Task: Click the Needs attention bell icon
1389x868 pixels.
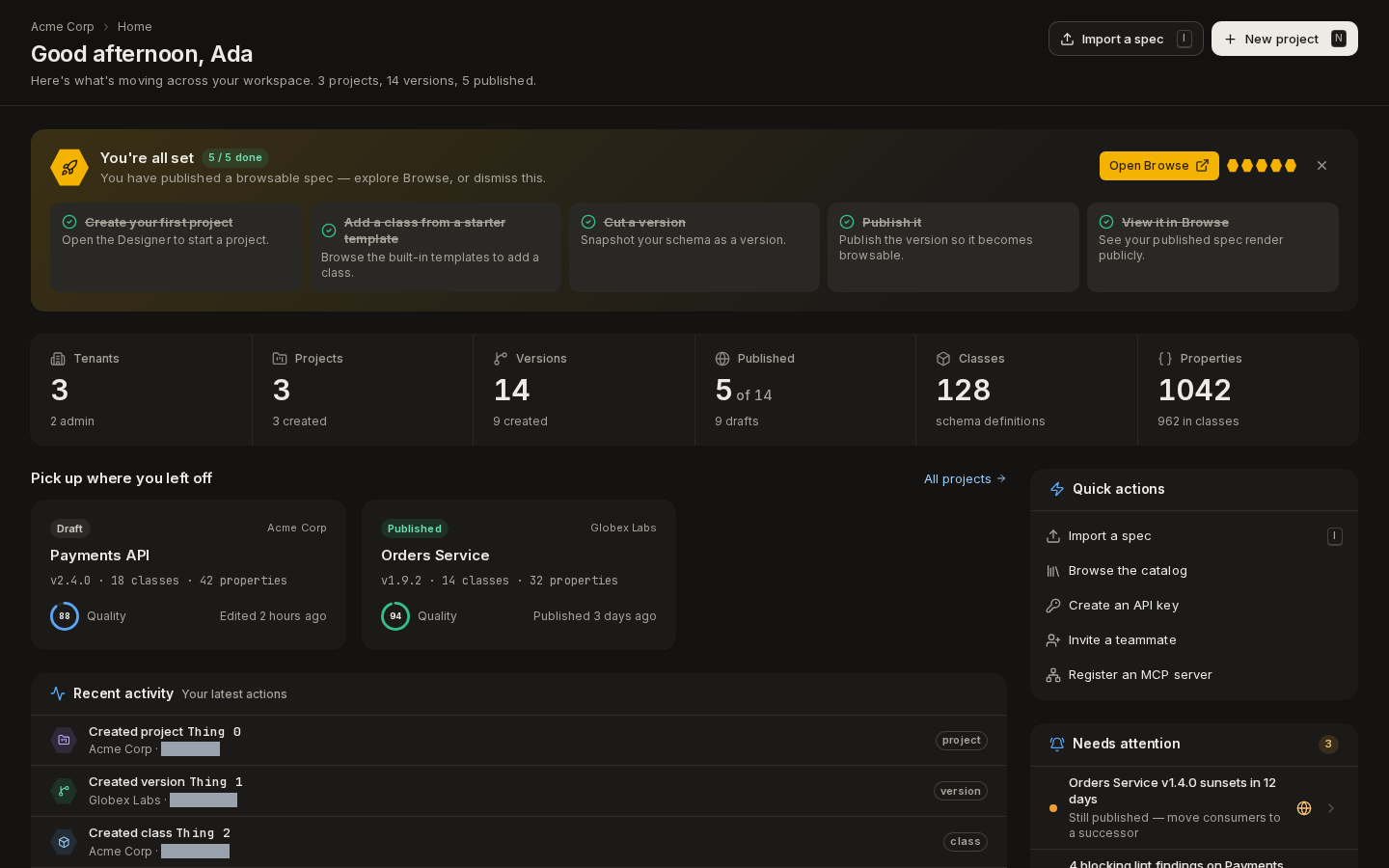Action: [x=1057, y=744]
